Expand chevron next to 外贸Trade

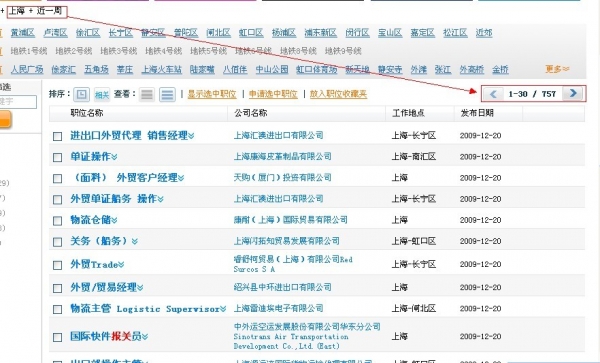click(121, 265)
